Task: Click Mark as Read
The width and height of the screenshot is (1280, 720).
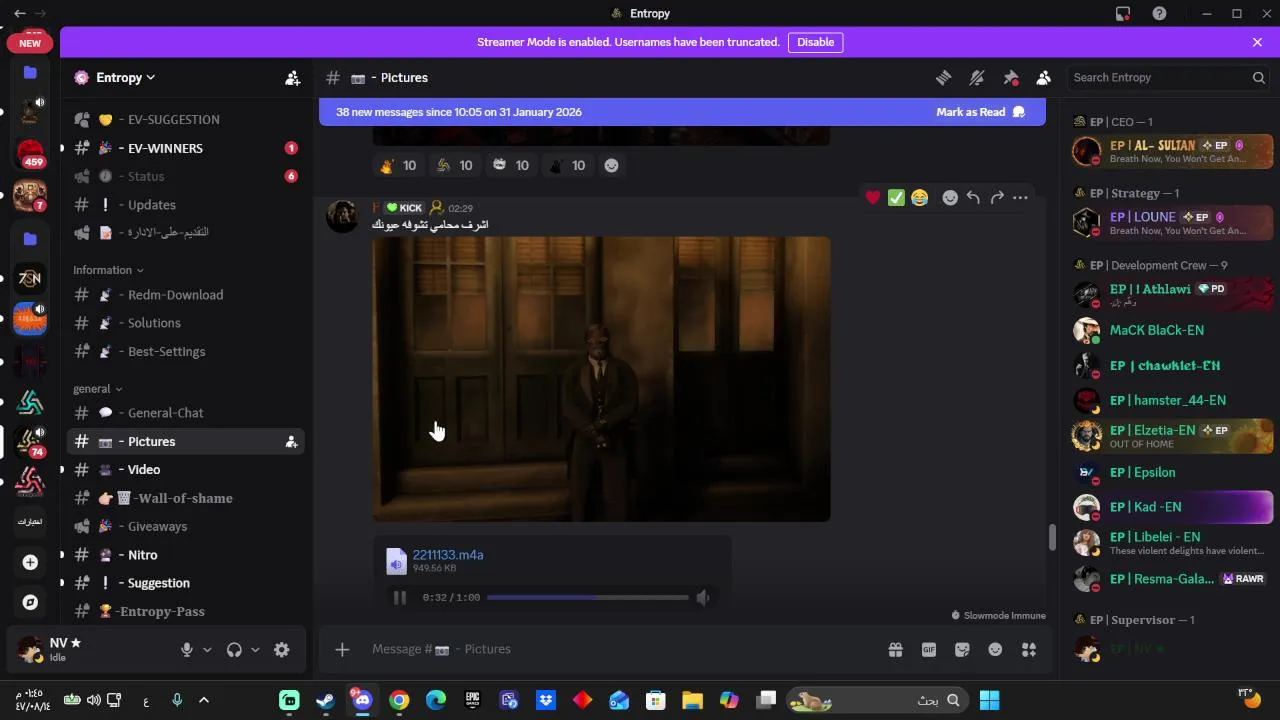Action: tap(980, 112)
